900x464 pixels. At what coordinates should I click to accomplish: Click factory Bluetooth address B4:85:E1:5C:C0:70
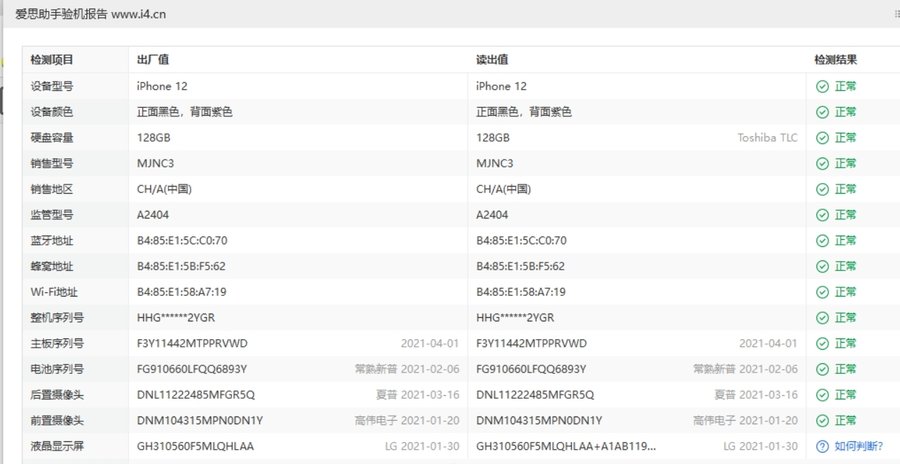[x=182, y=241]
